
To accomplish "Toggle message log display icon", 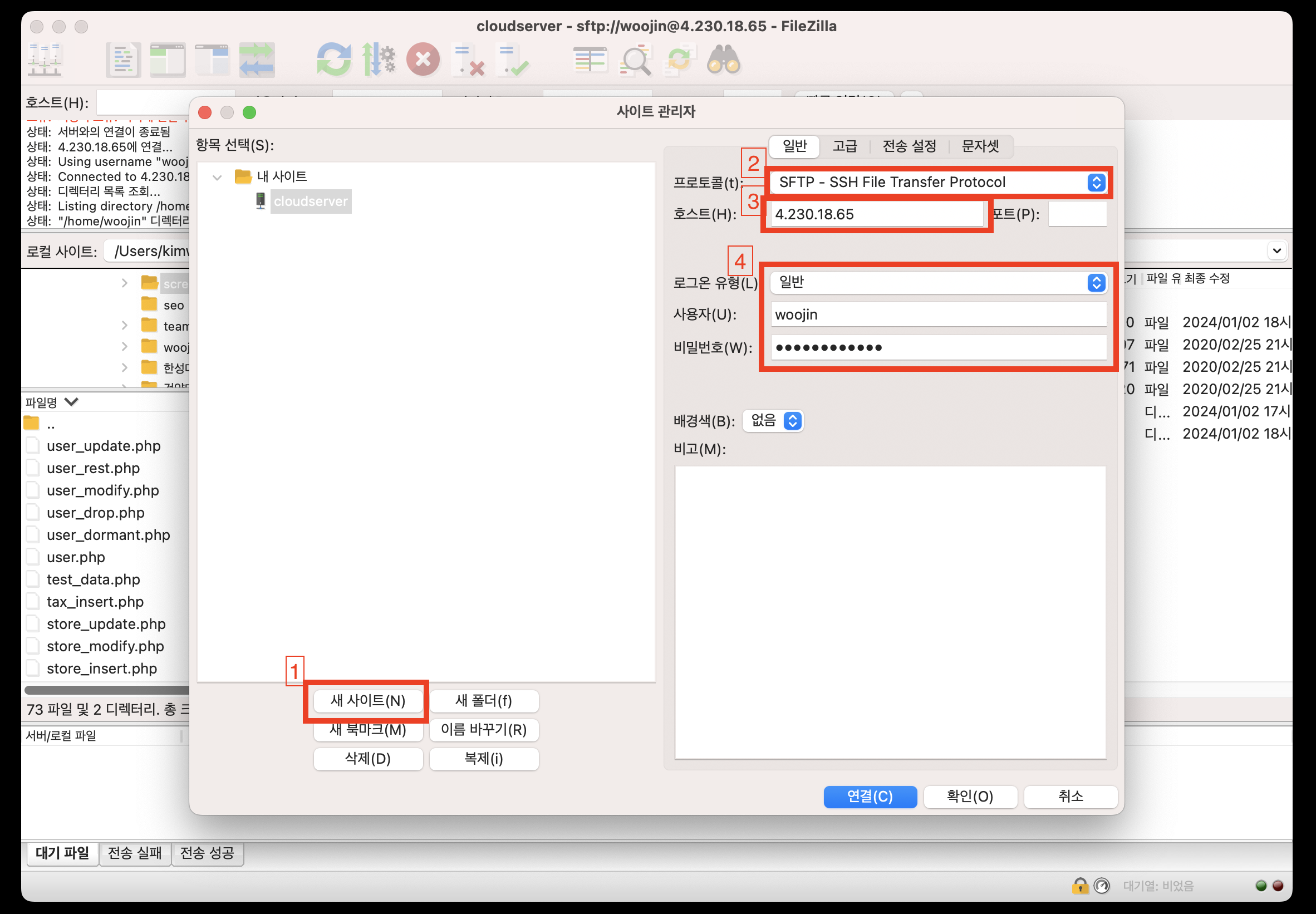I will click(x=123, y=60).
